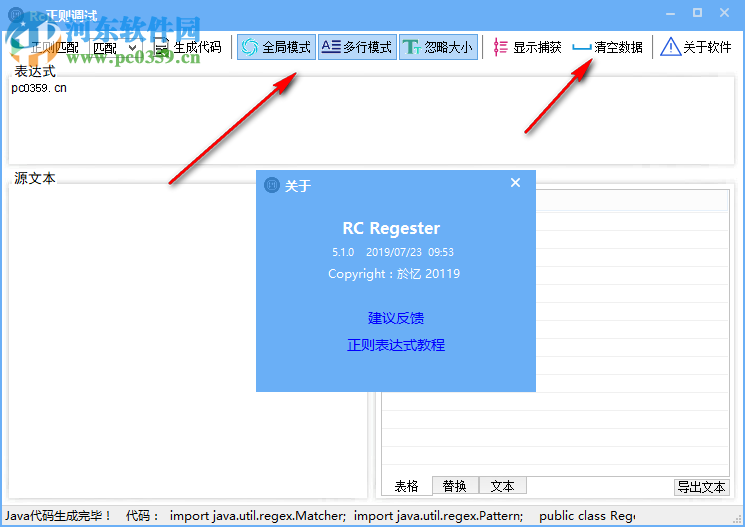This screenshot has width=745, height=527.
Task: Click the 关于 dialog title icon
Action: pos(272,184)
